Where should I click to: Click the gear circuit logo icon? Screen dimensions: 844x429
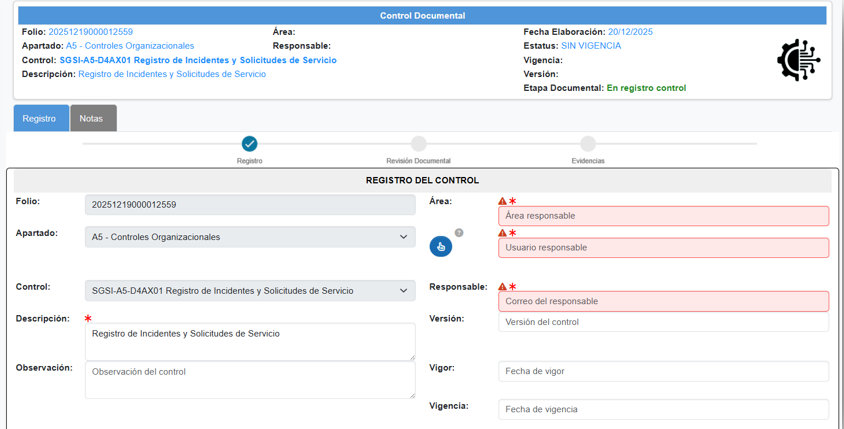[798, 60]
